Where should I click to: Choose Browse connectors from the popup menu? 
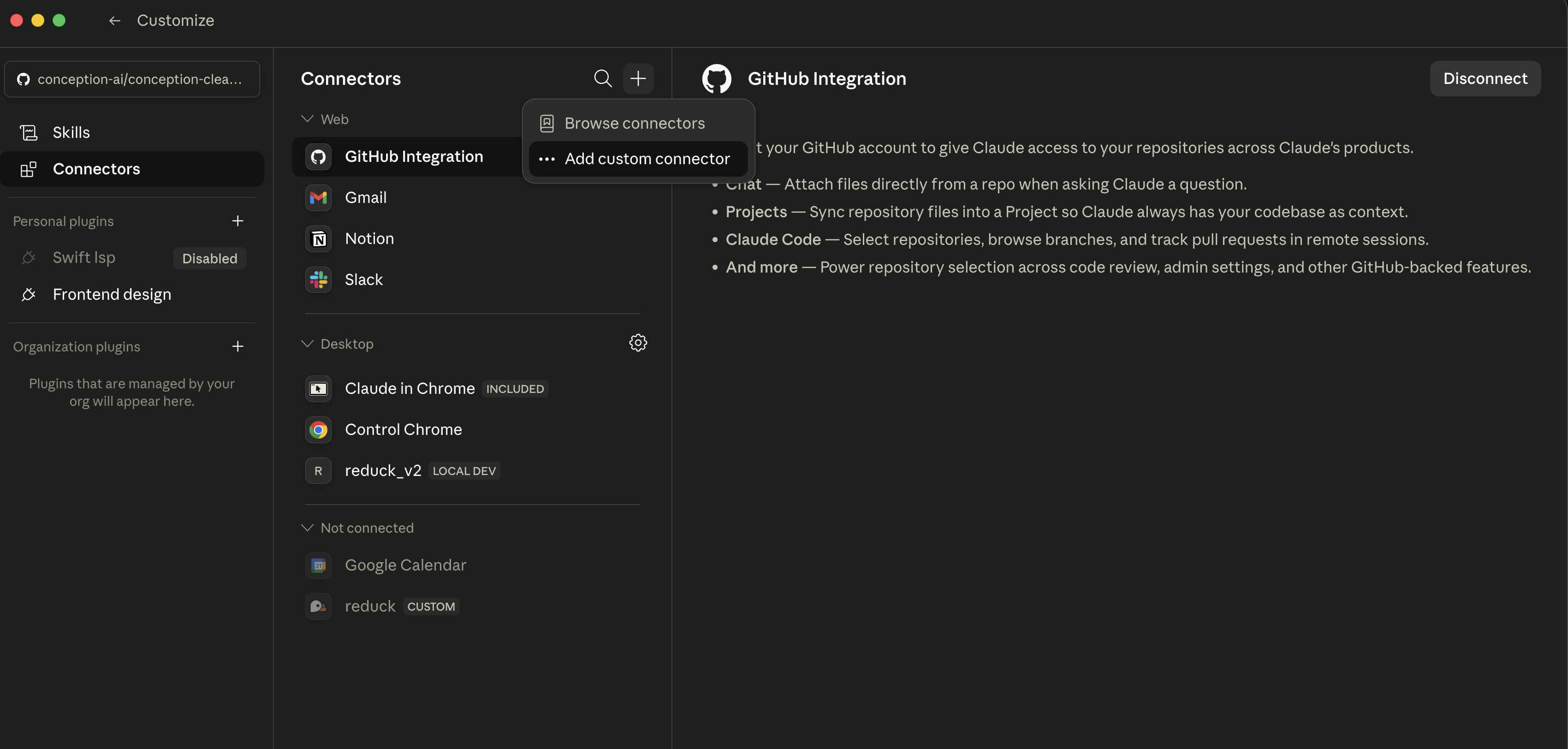[x=638, y=124]
